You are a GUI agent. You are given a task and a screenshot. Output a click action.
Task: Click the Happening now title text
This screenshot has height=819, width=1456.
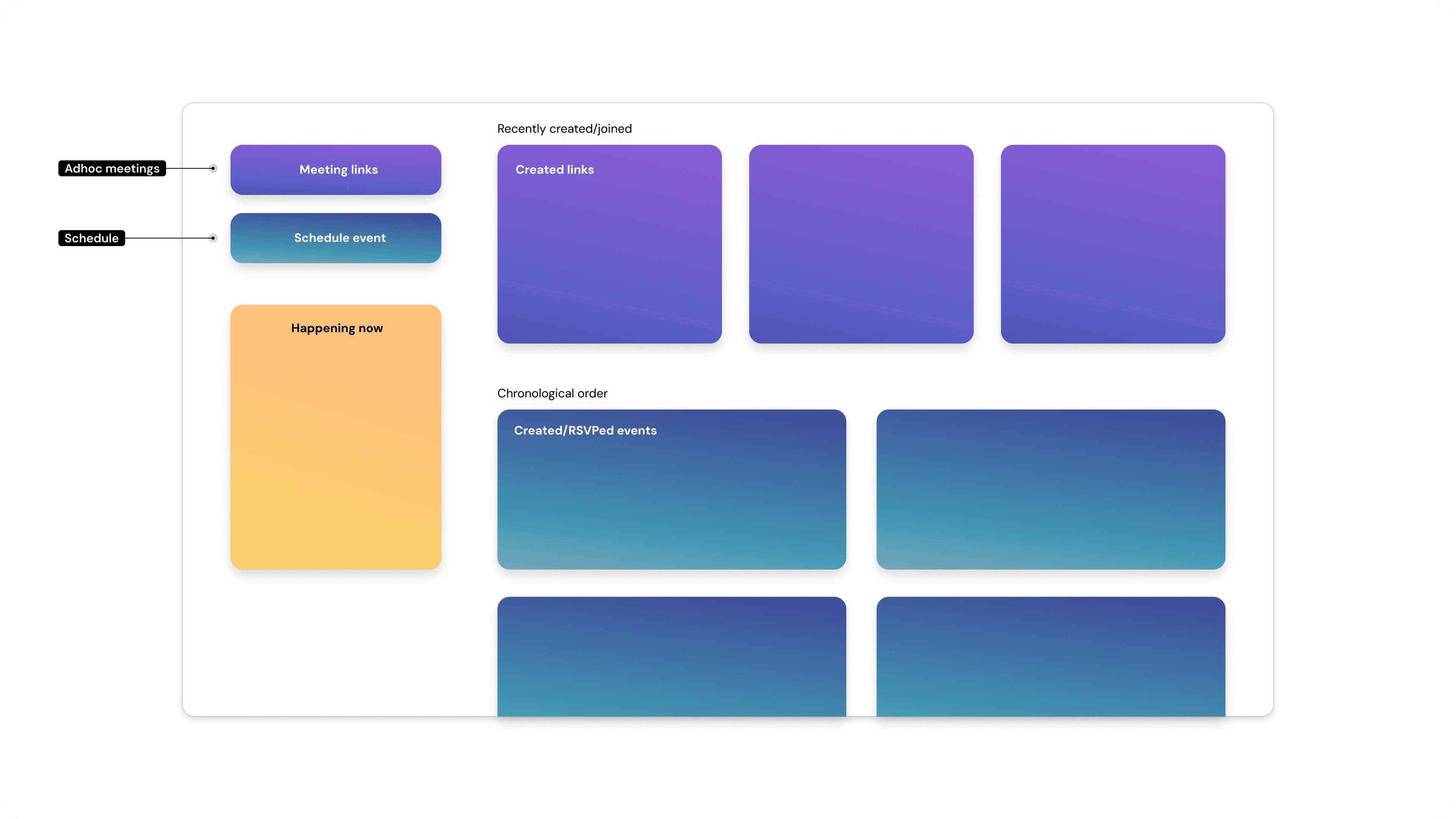point(337,328)
